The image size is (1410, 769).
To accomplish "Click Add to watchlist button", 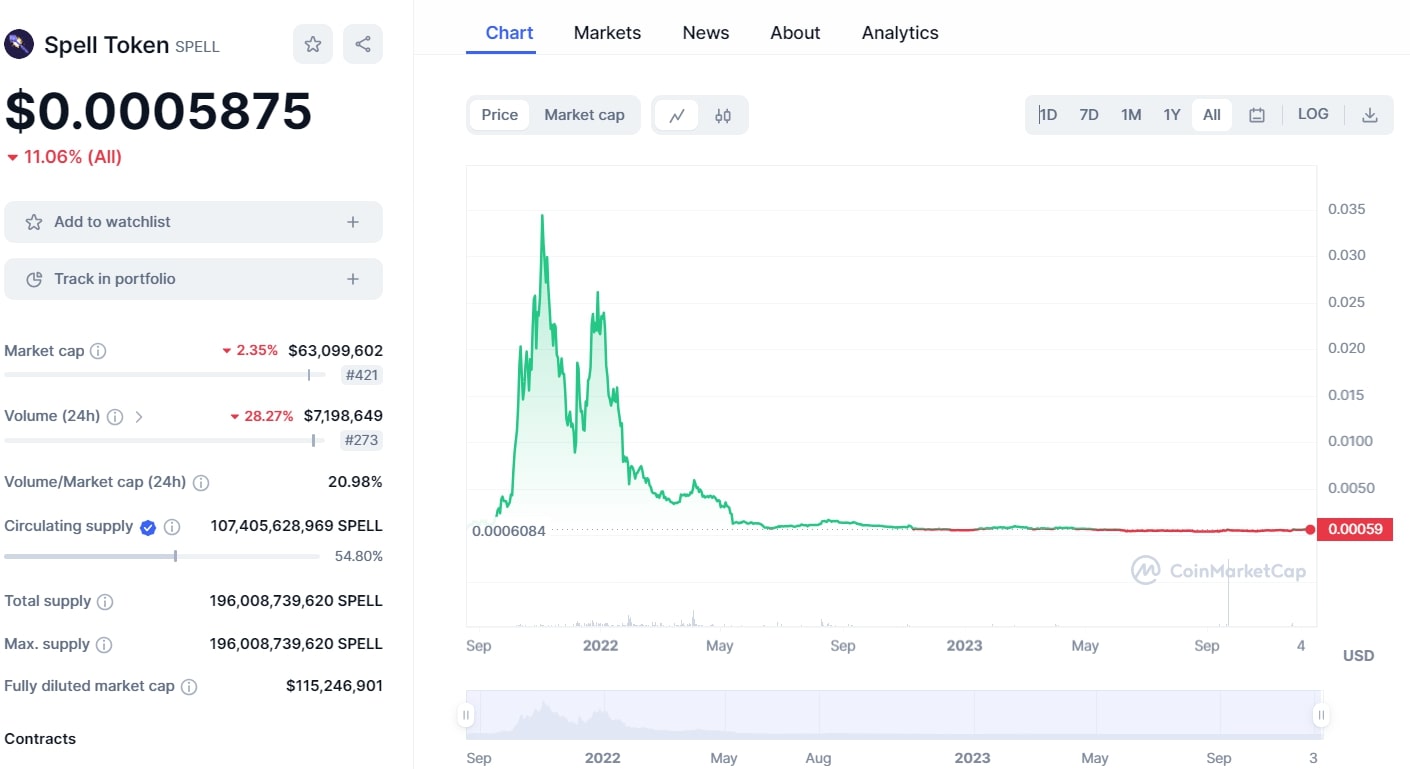I will tap(193, 222).
